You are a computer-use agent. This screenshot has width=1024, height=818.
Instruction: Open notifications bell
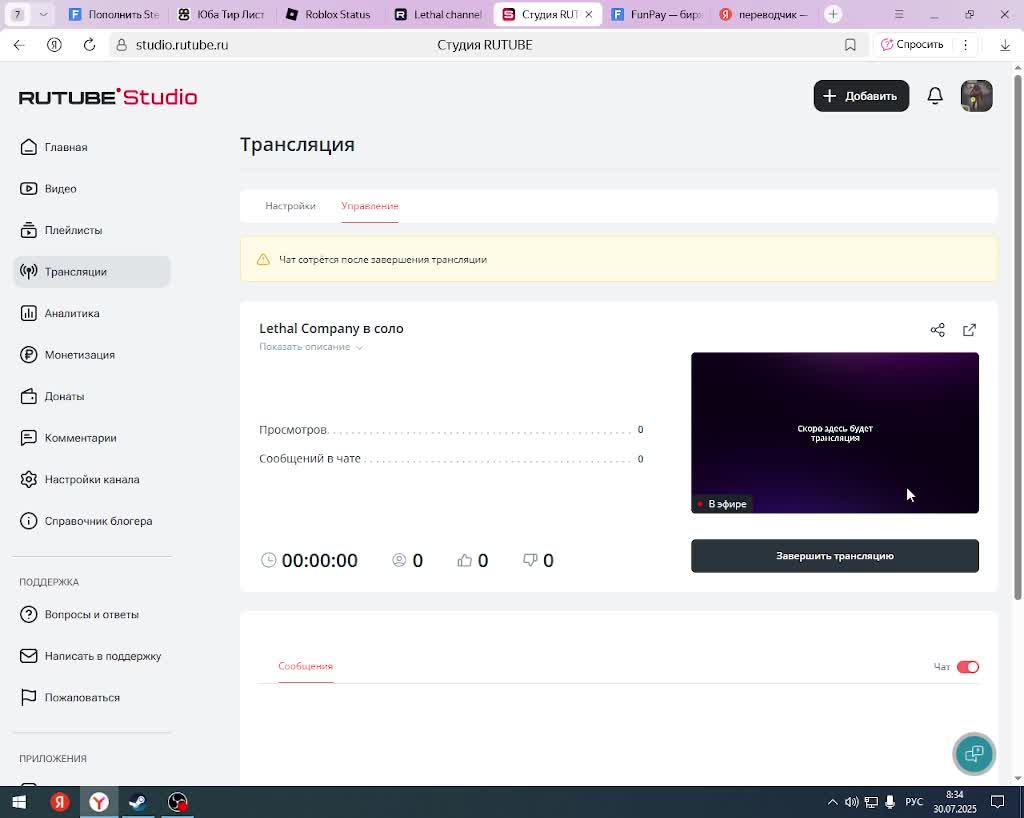[x=935, y=96]
